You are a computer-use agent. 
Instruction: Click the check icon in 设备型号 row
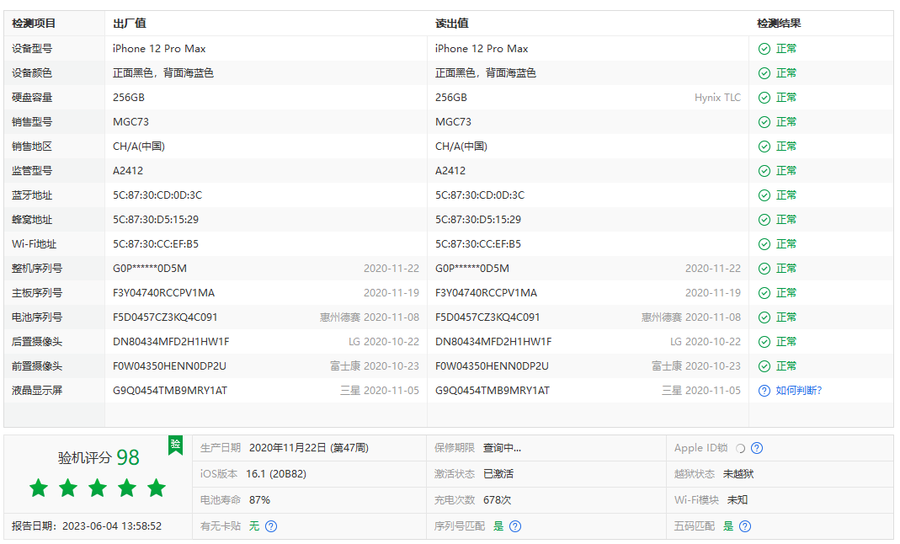[764, 49]
